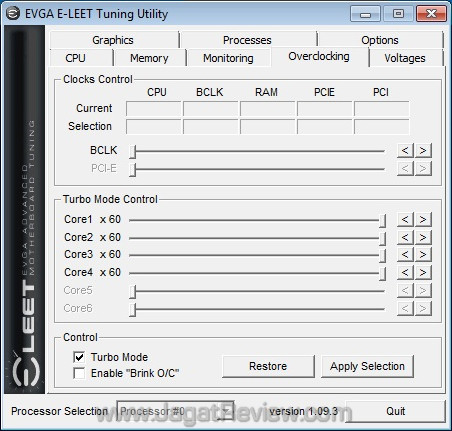Viewport: 452px width, 431px height.
Task: Go to the Monitoring tab
Action: (x=229, y=58)
